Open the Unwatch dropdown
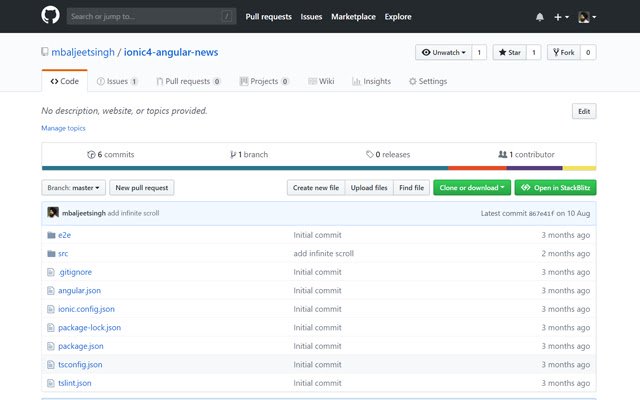Image resolution: width=640 pixels, height=400 pixels. pyautogui.click(x=443, y=52)
